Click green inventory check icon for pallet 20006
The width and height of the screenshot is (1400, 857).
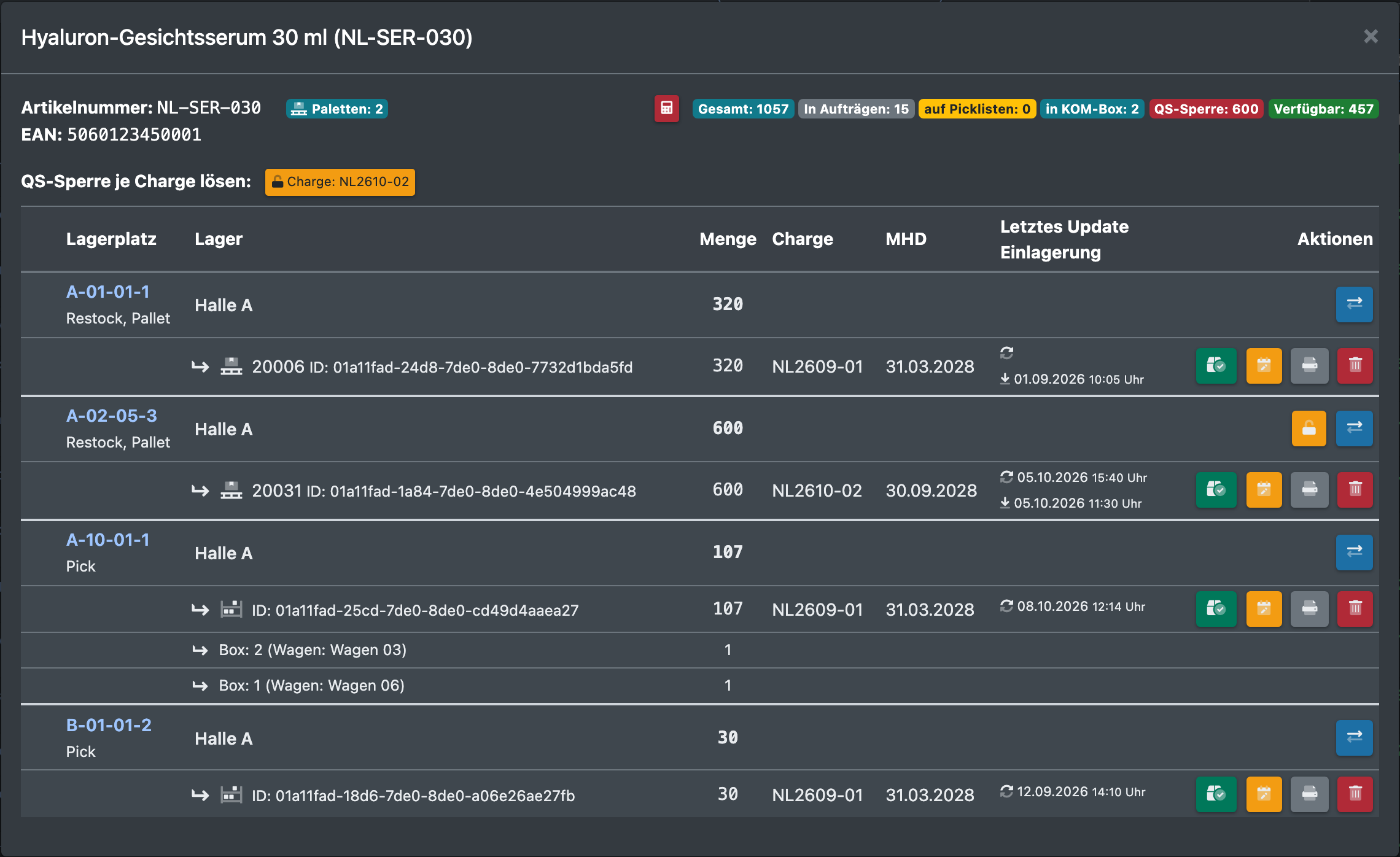(1216, 366)
